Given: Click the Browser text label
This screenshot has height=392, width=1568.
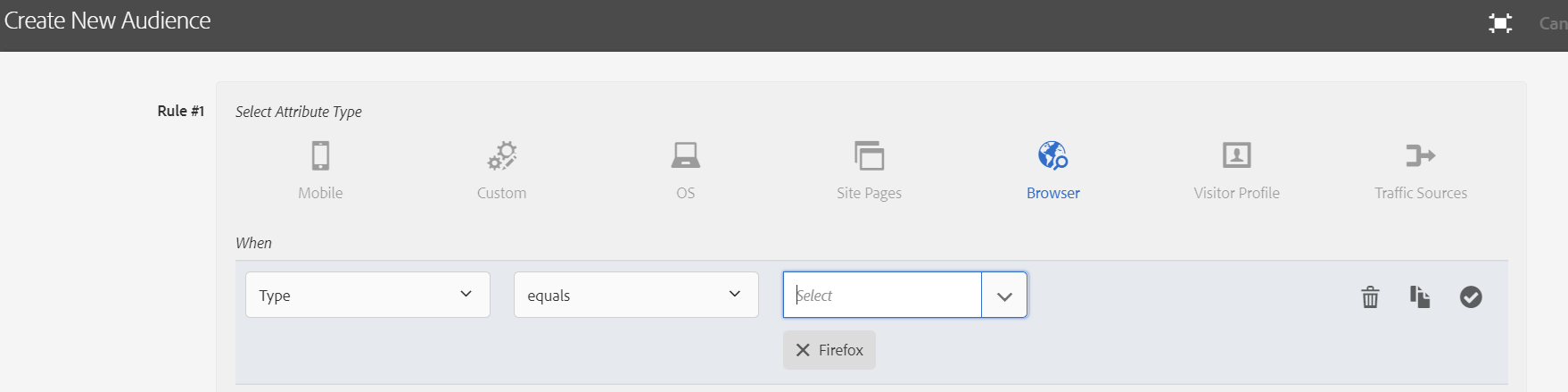Looking at the screenshot, I should click(1052, 193).
